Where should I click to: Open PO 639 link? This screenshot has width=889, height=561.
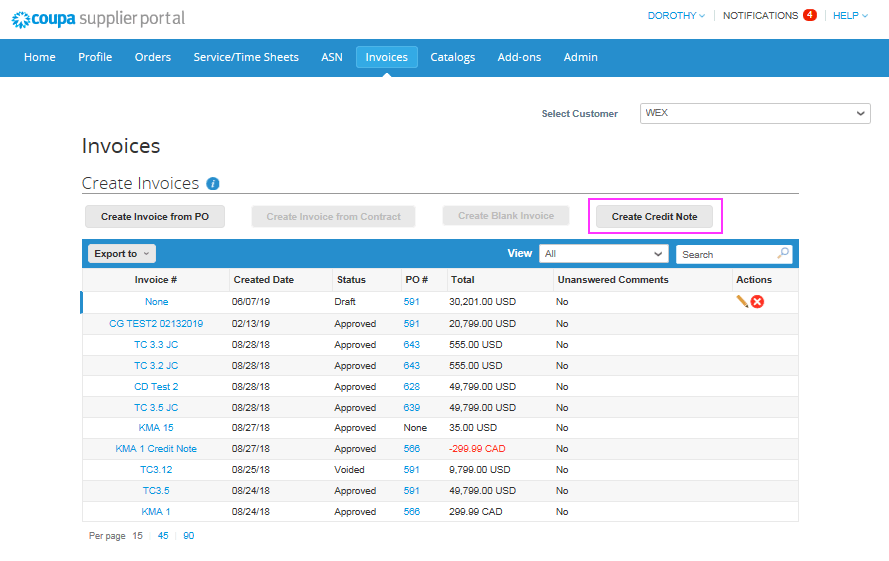click(412, 408)
